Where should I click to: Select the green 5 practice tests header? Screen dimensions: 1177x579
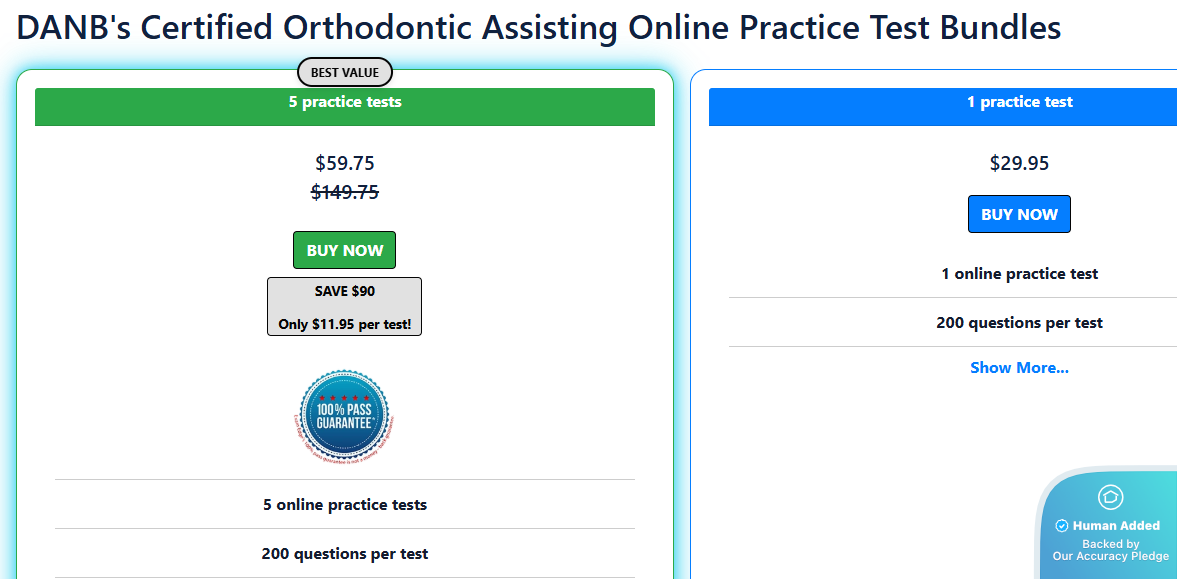[345, 106]
